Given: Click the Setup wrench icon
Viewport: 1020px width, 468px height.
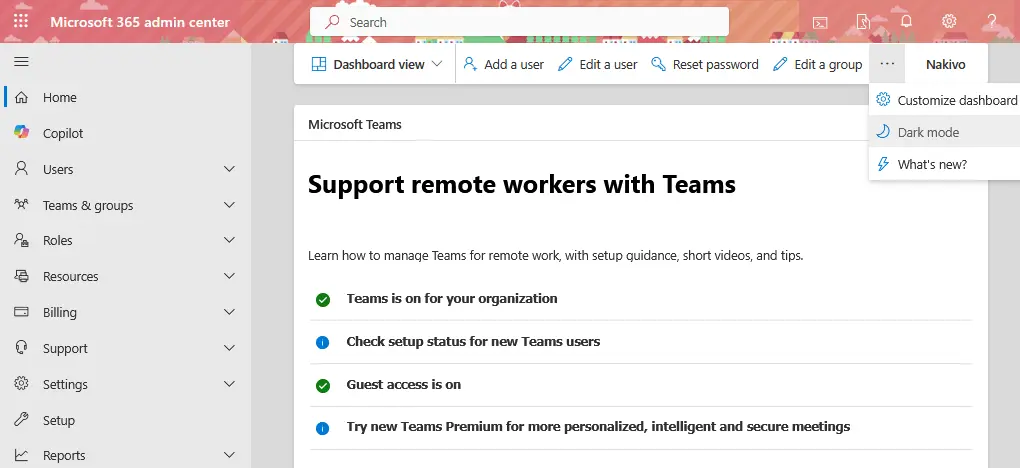Looking at the screenshot, I should tap(21, 419).
